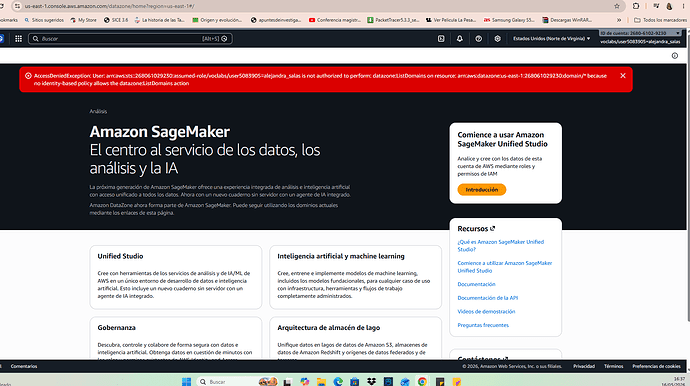
Task: Open the Términos footer link
Action: [x=613, y=366]
